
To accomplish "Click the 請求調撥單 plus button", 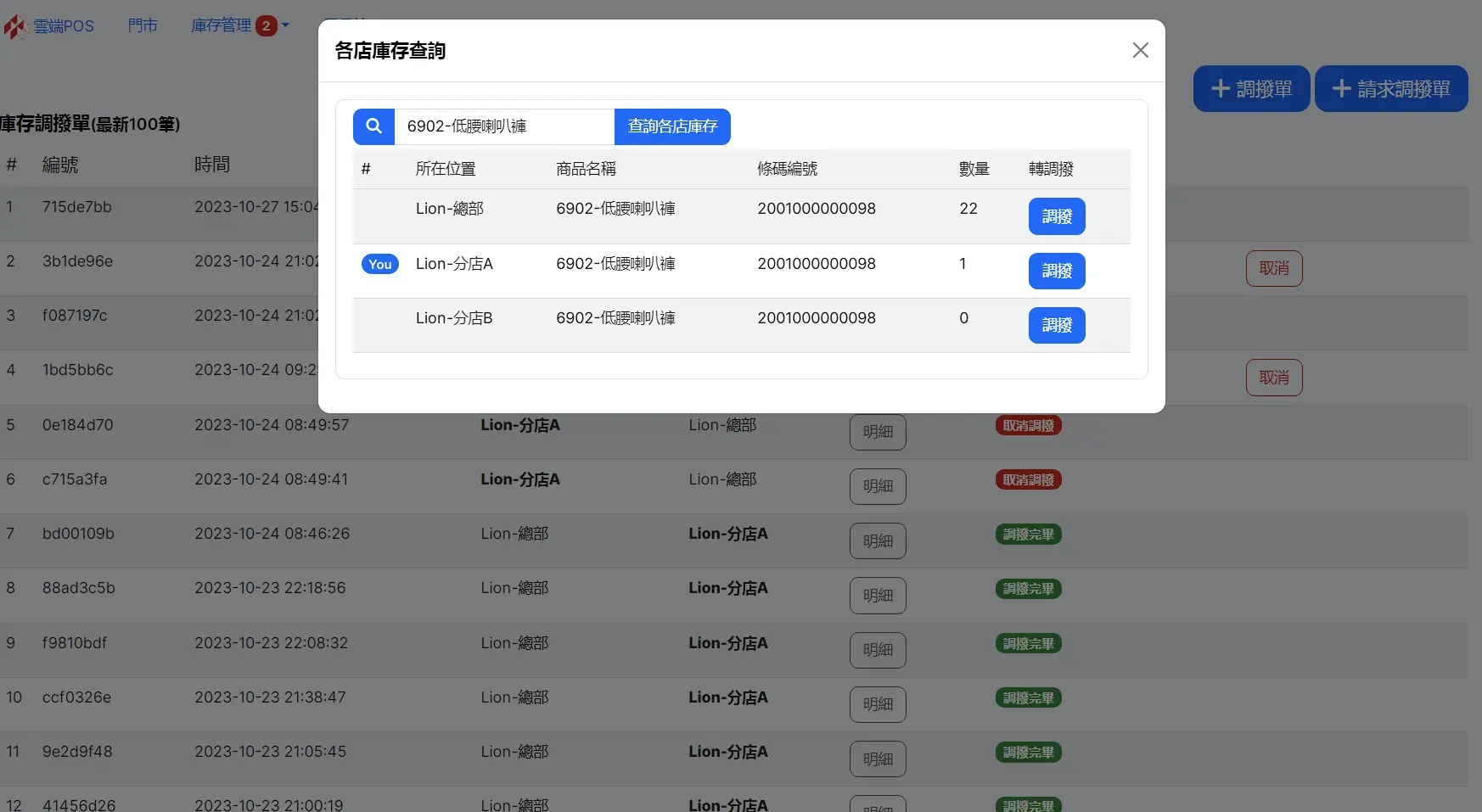I will coord(1390,88).
